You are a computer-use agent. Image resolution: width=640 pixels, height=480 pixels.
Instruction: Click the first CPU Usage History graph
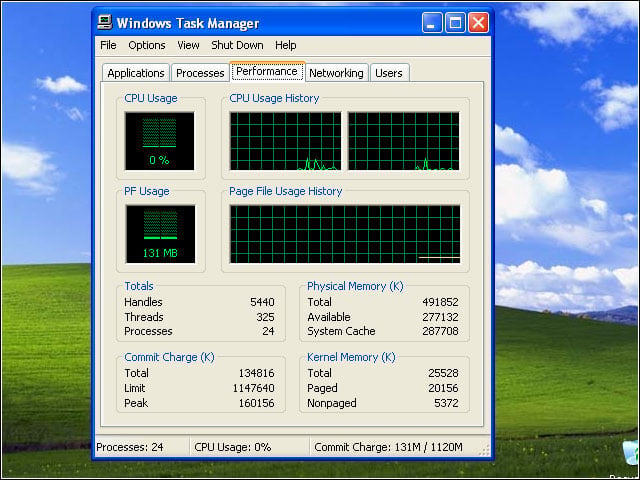285,141
